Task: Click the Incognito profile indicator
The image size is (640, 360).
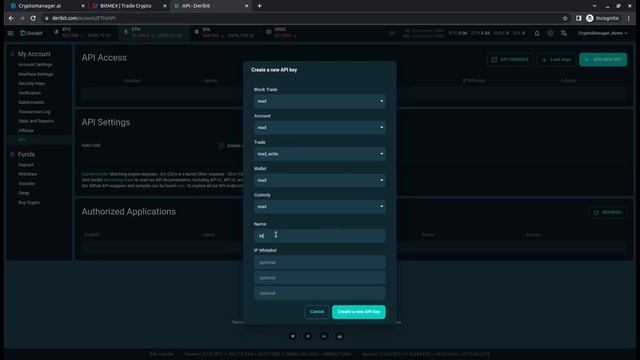Action: click(x=603, y=18)
